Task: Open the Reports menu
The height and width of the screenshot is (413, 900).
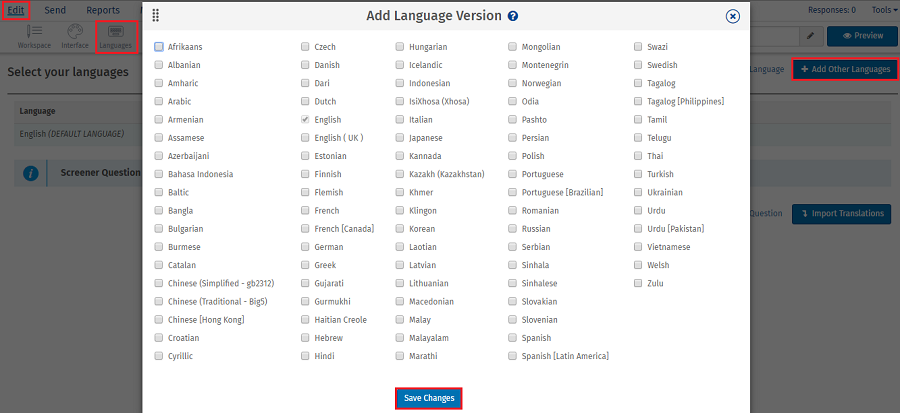Action: click(103, 10)
